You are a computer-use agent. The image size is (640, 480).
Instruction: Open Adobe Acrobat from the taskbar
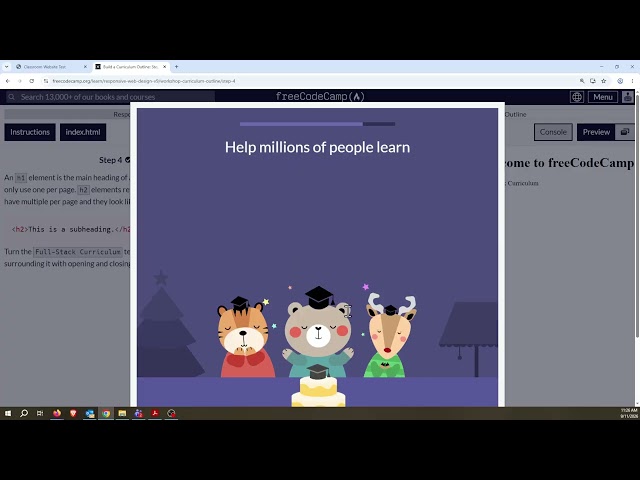click(x=155, y=413)
